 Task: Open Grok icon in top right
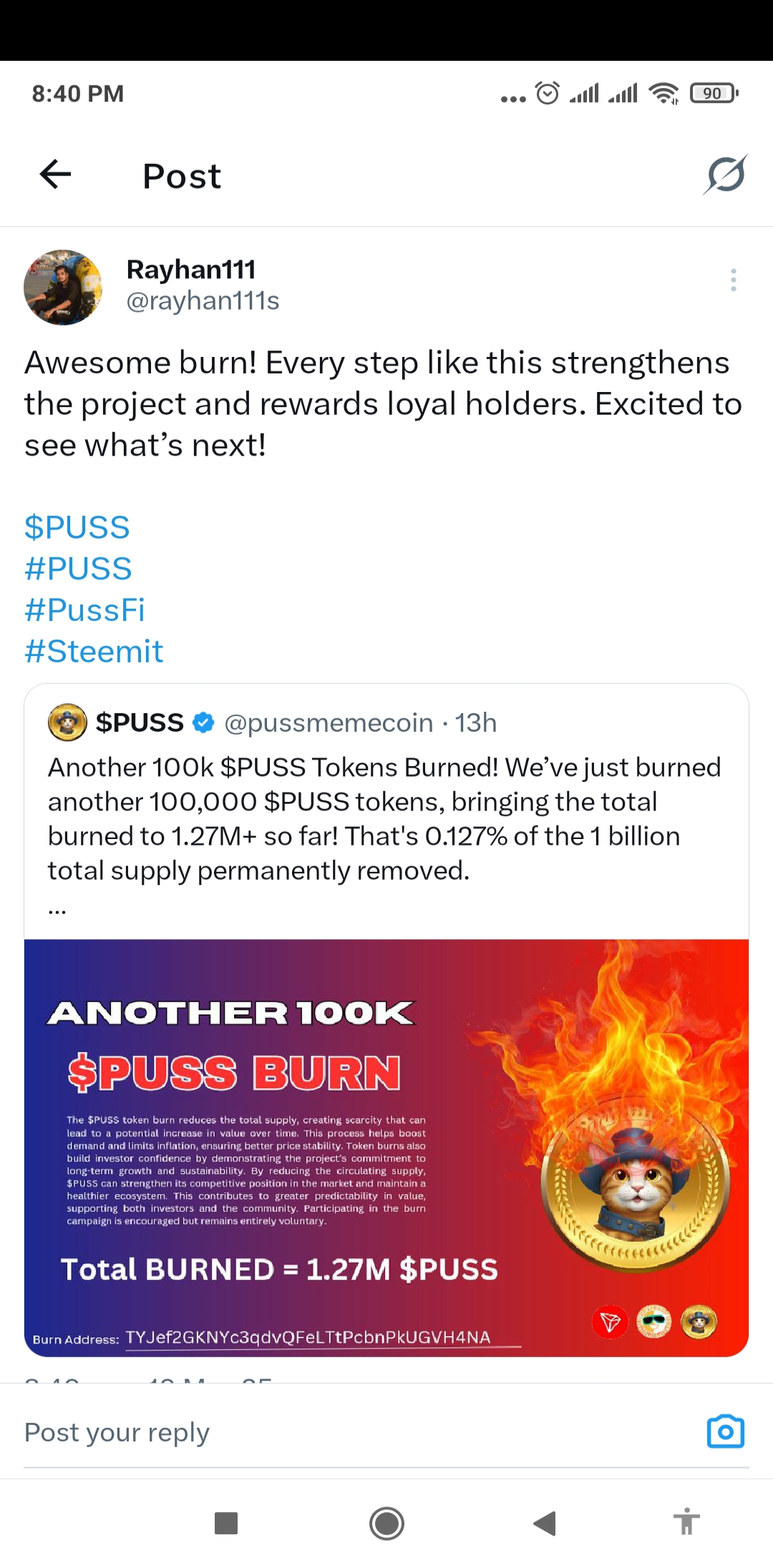tap(725, 175)
